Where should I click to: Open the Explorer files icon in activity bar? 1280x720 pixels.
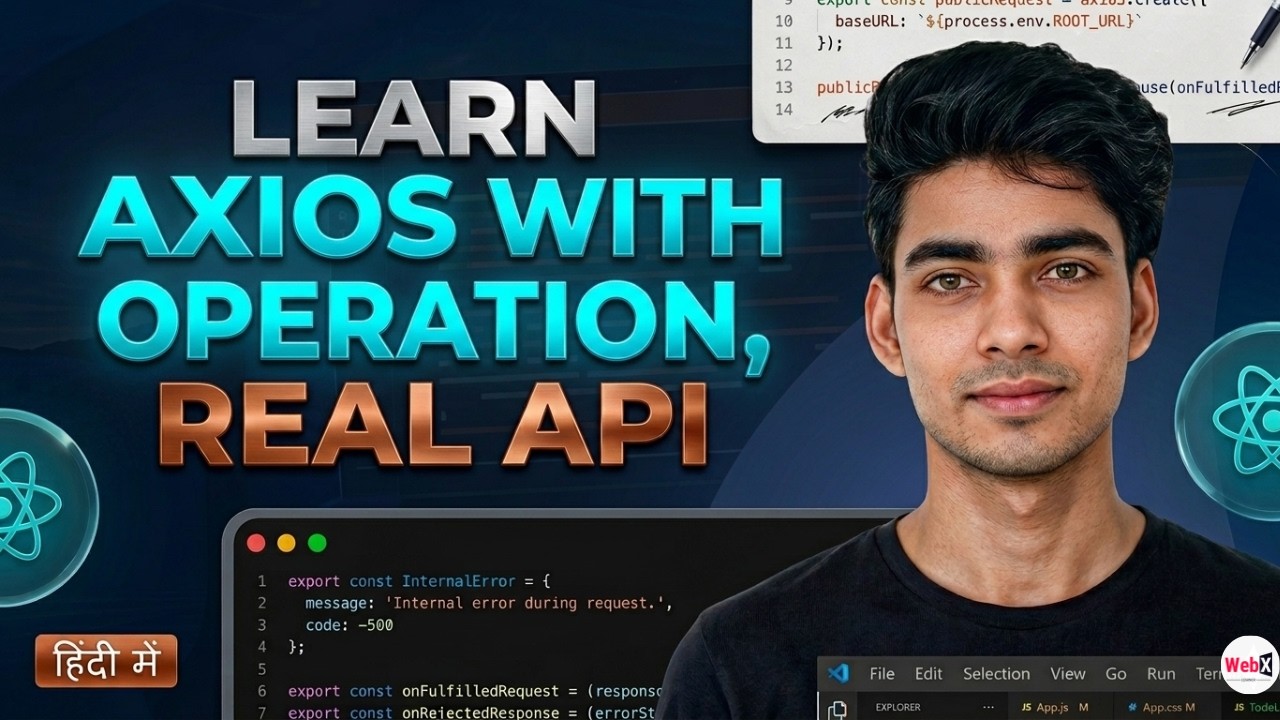click(x=837, y=709)
